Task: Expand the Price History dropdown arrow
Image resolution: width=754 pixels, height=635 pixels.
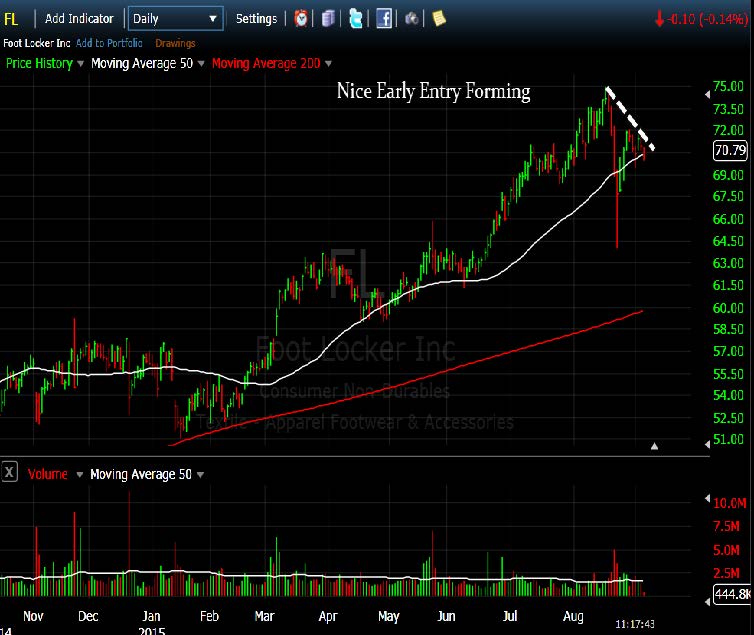Action: pyautogui.click(x=80, y=63)
